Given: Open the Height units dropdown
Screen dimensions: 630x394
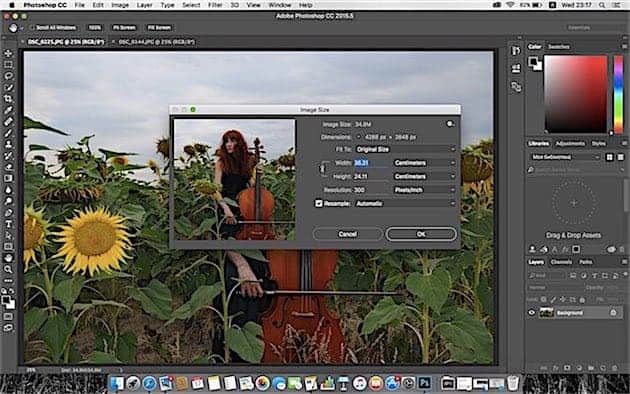Looking at the screenshot, I should click(x=424, y=176).
